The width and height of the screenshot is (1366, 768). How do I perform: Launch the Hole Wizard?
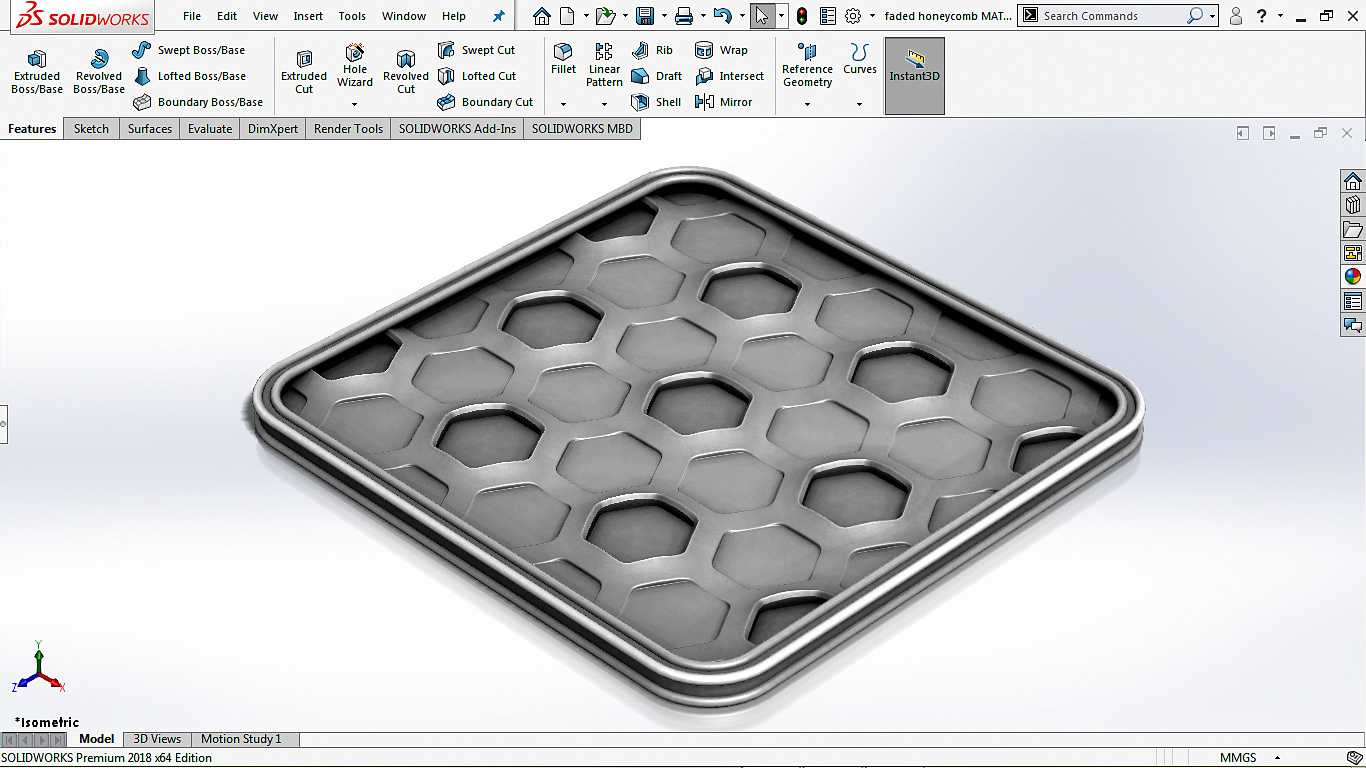(355, 66)
